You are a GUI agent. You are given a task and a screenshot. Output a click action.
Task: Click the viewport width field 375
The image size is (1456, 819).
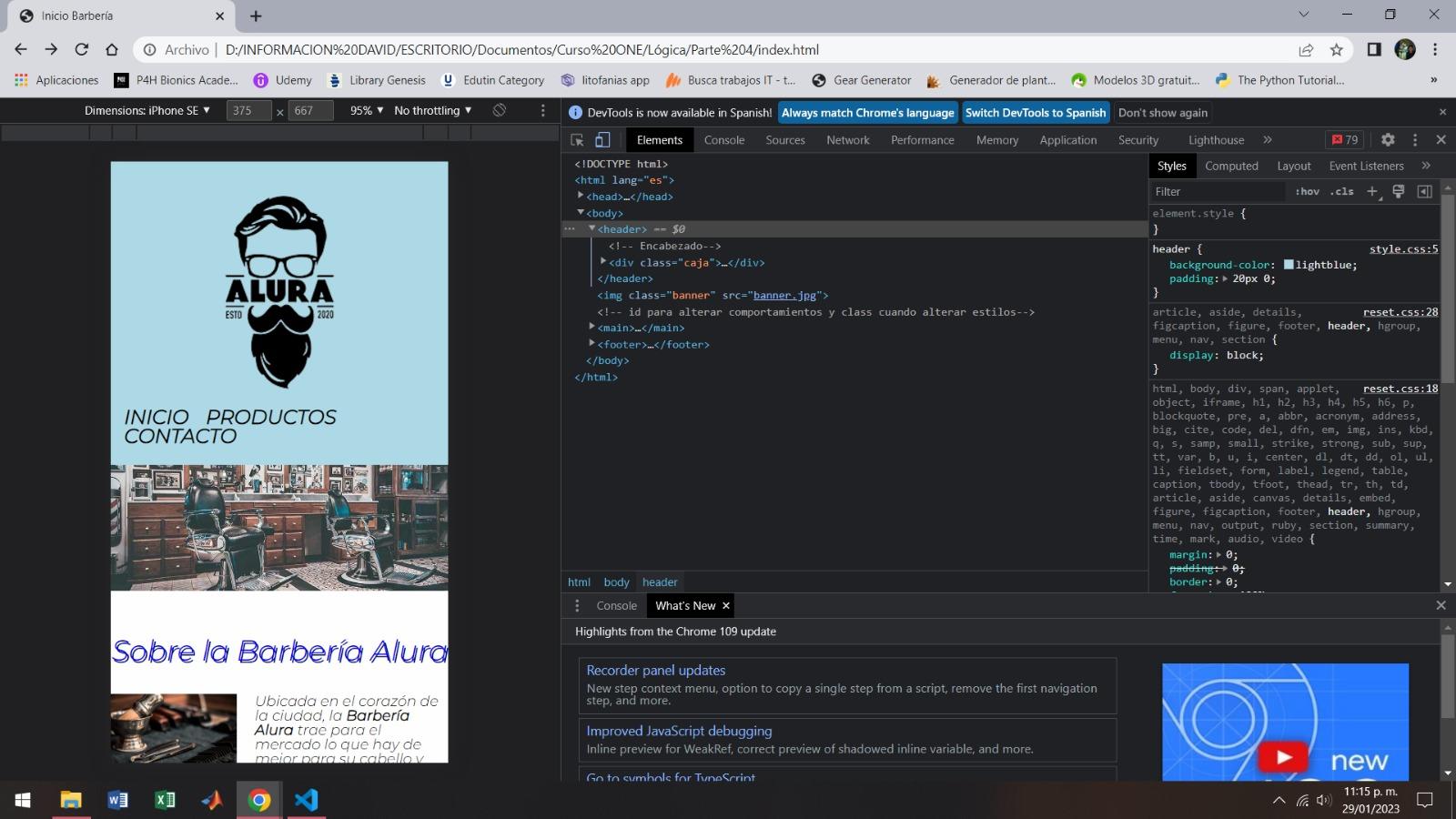coord(248,110)
